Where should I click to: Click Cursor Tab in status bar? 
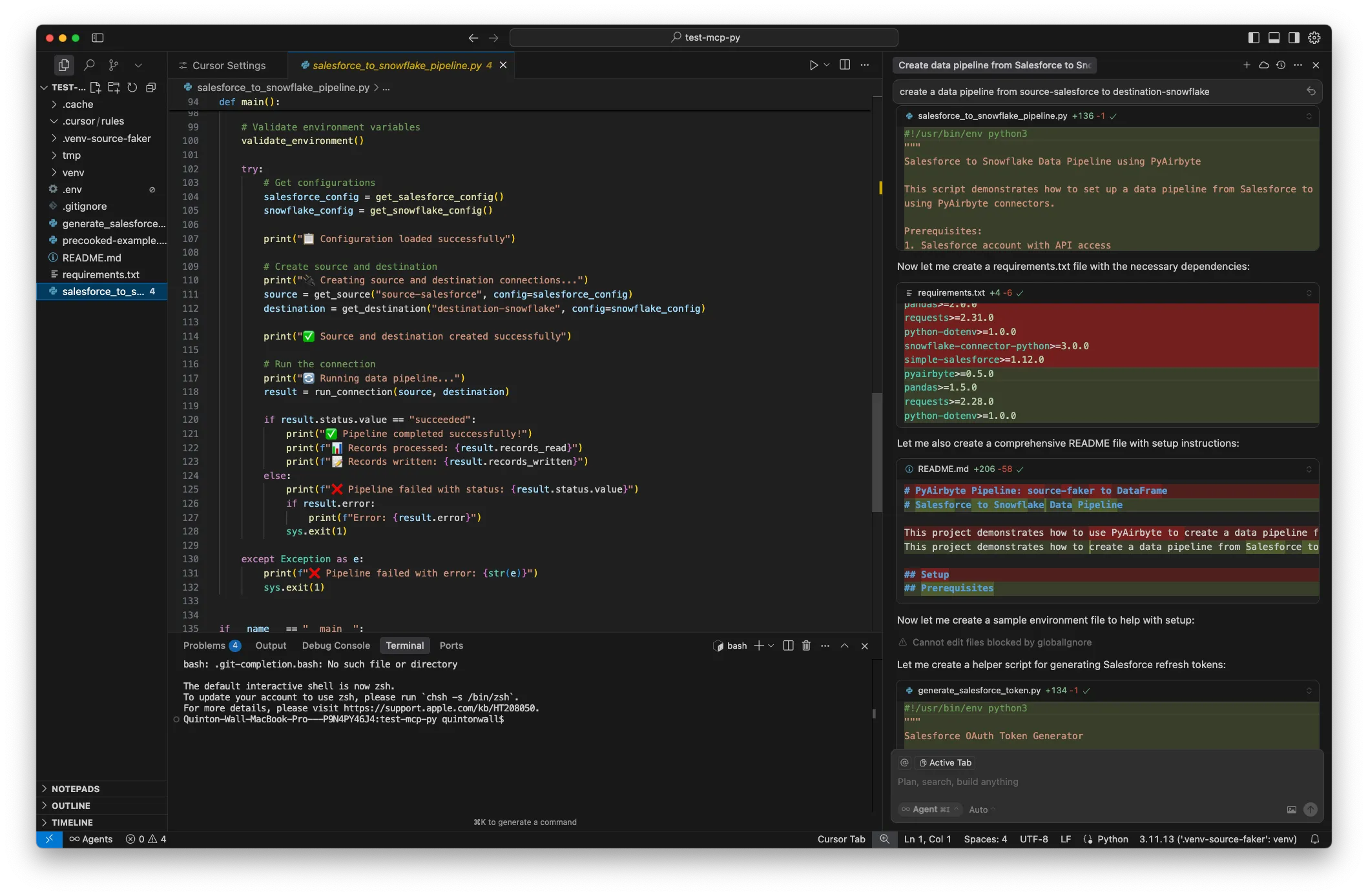click(x=841, y=839)
